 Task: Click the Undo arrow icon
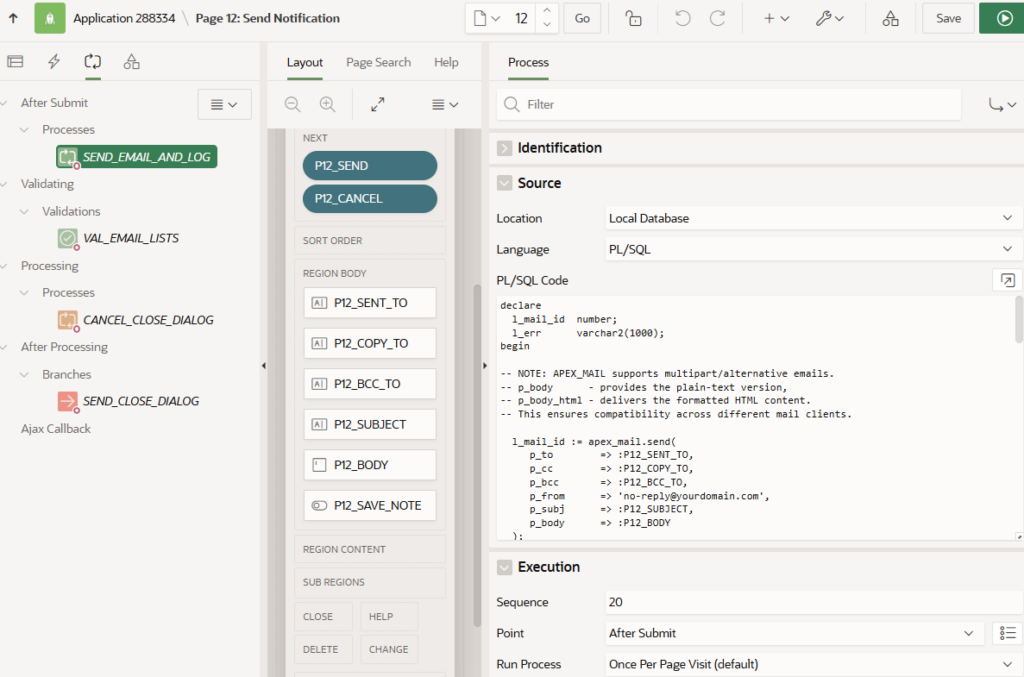pos(682,18)
